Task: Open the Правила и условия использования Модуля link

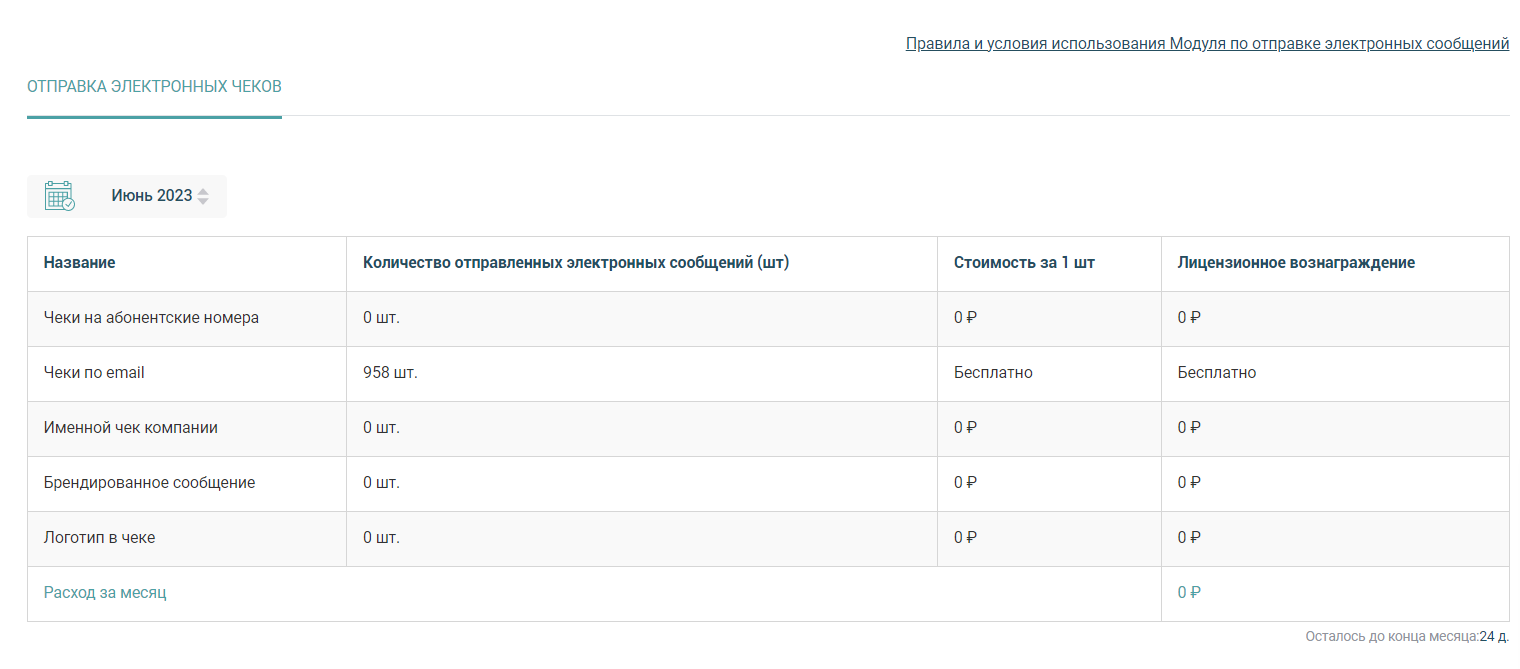Action: point(1207,44)
